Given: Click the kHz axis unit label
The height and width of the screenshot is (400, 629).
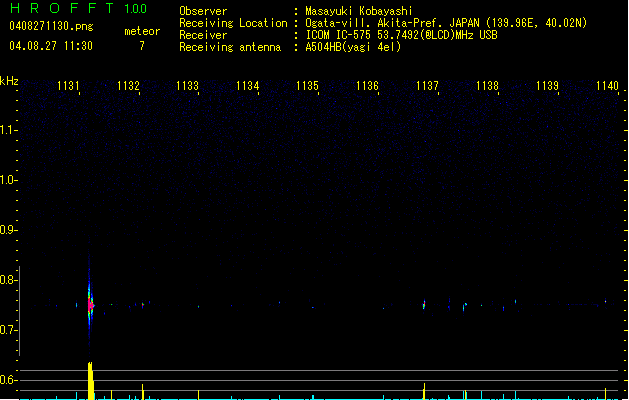Looking at the screenshot, I should coord(9,81).
